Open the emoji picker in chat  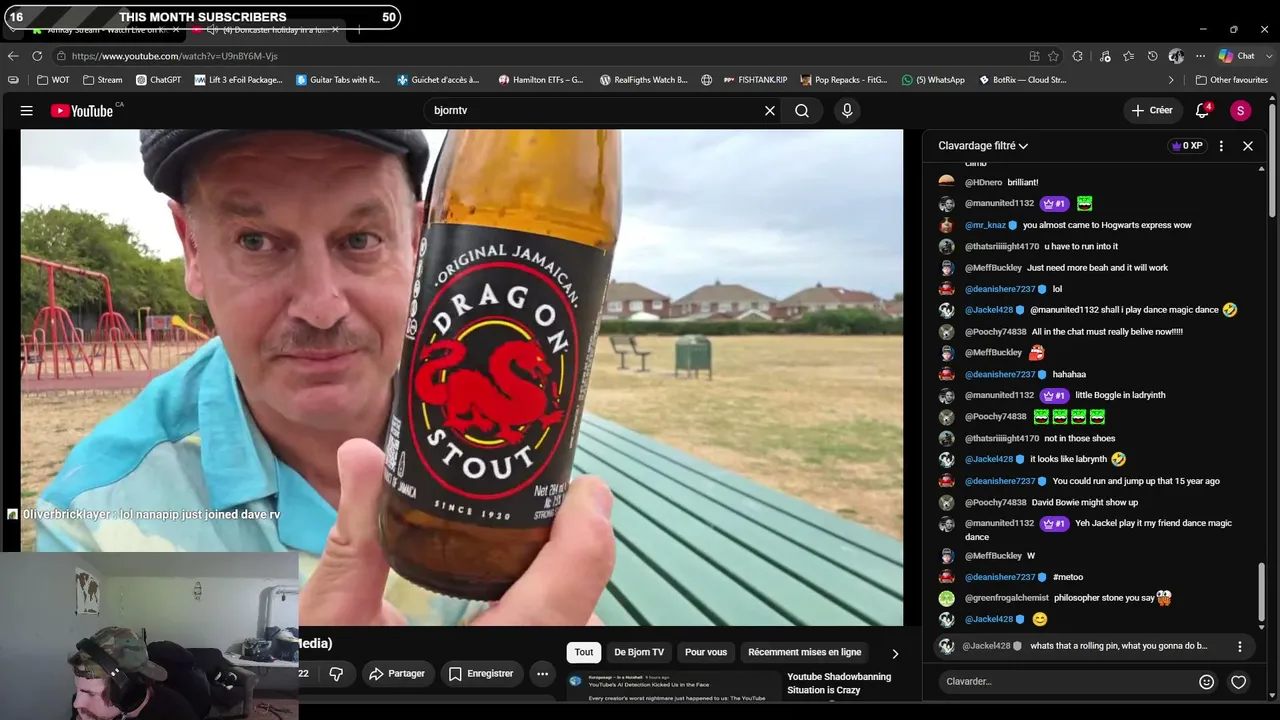pos(1207,682)
